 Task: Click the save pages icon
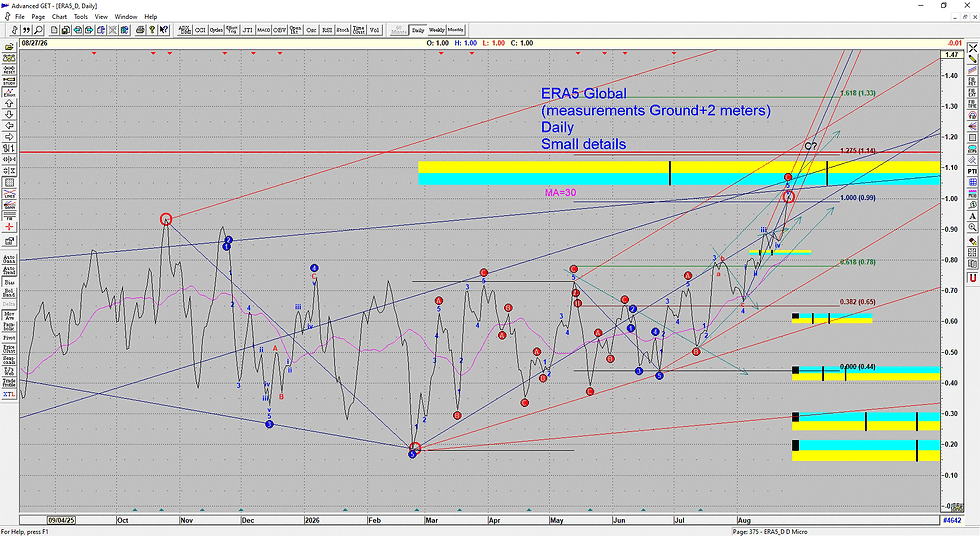point(66,29)
